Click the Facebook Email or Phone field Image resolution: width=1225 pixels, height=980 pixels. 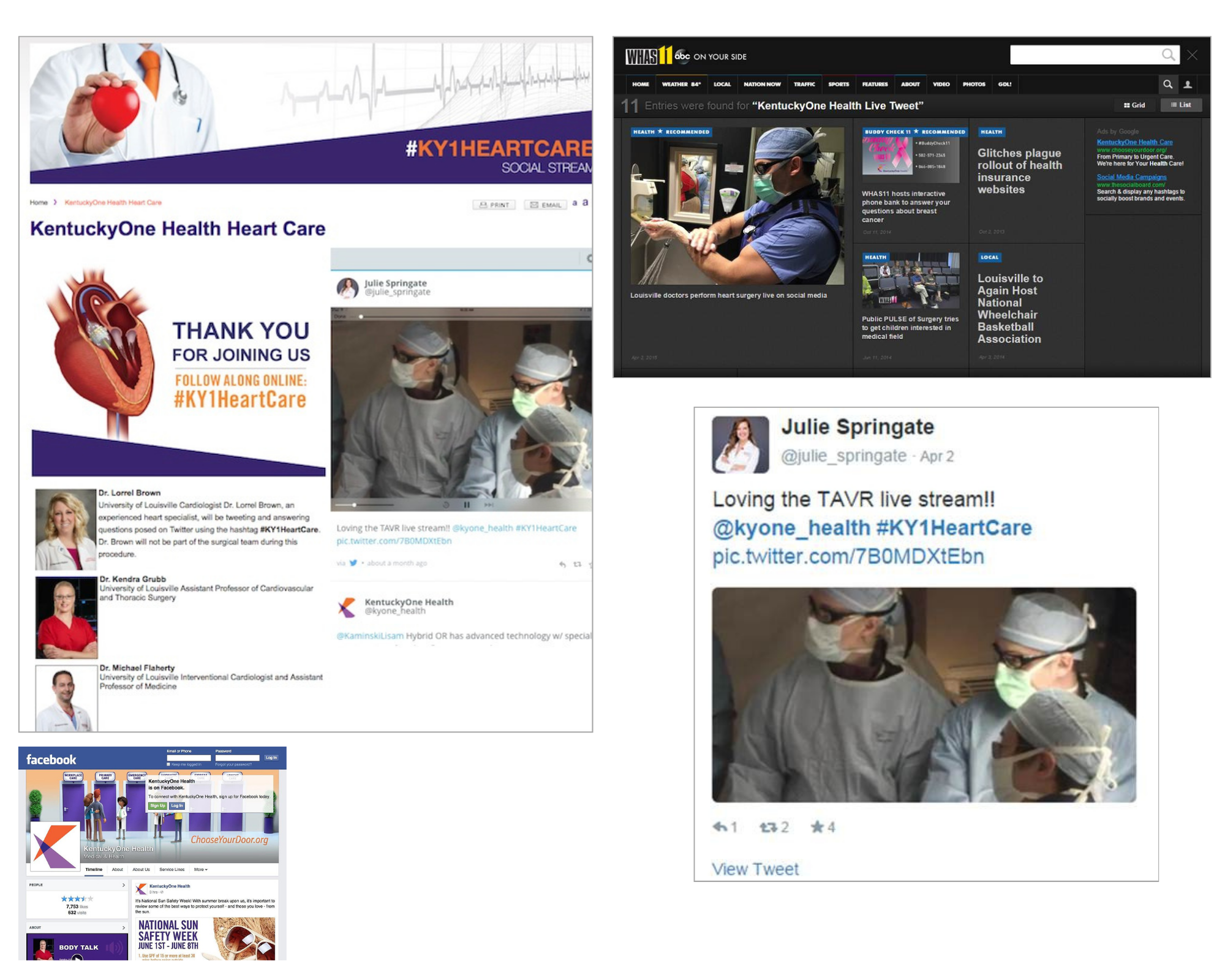click(x=189, y=758)
